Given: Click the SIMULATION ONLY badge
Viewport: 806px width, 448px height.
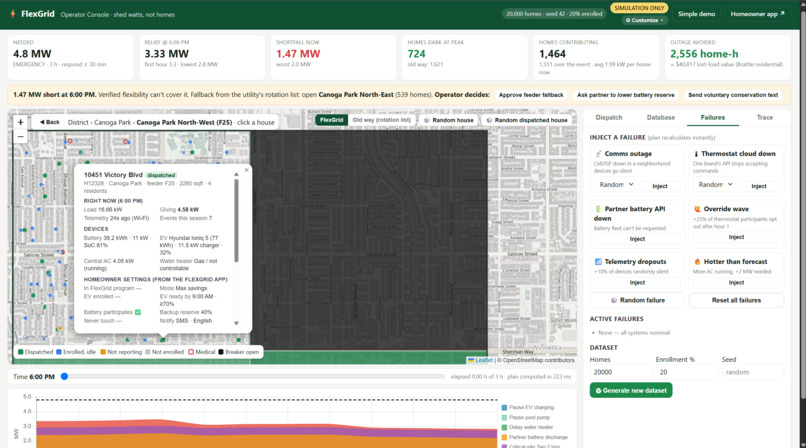Looking at the screenshot, I should pos(639,8).
